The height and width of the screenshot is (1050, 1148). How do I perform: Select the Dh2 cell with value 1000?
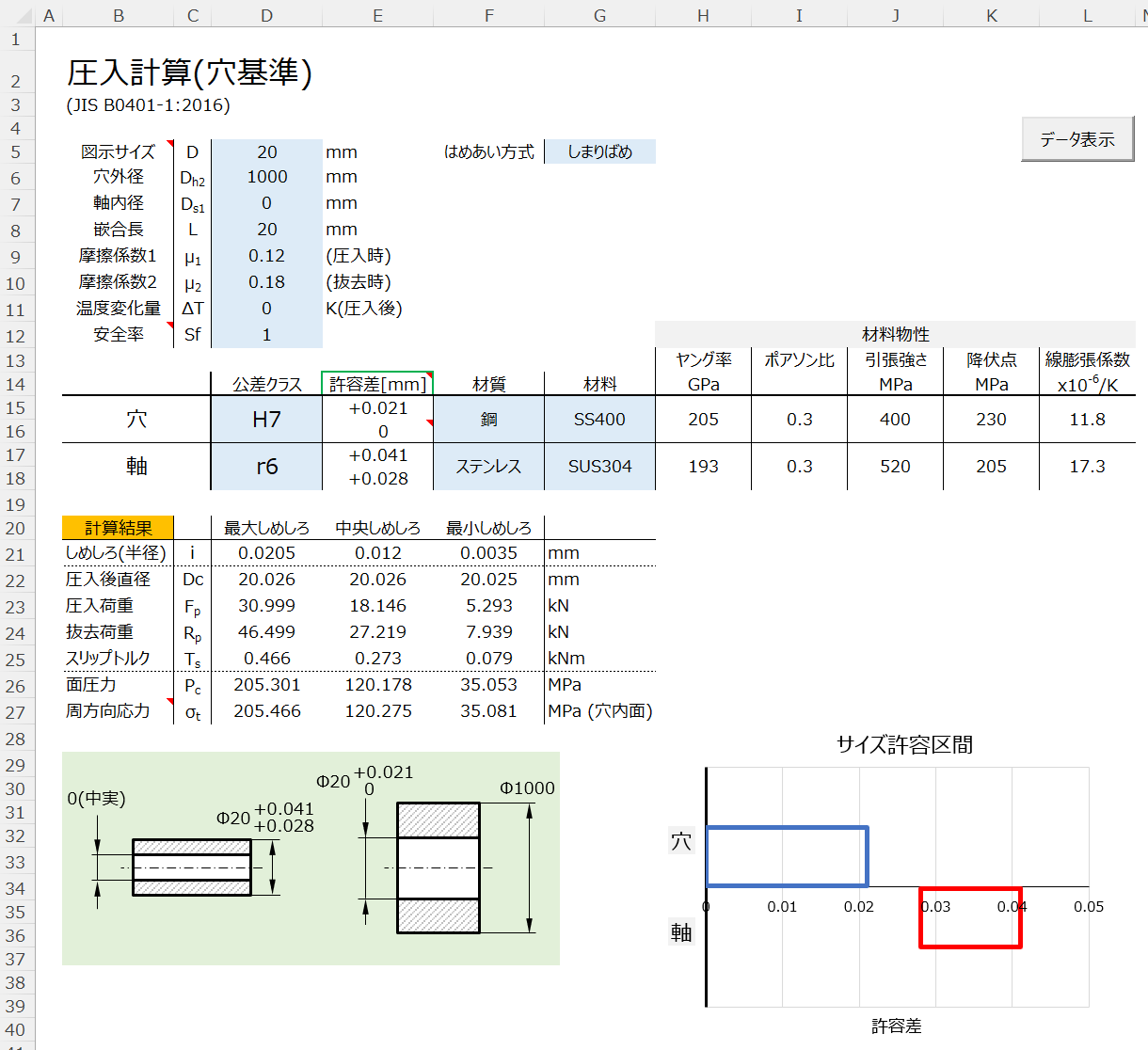coord(267,177)
